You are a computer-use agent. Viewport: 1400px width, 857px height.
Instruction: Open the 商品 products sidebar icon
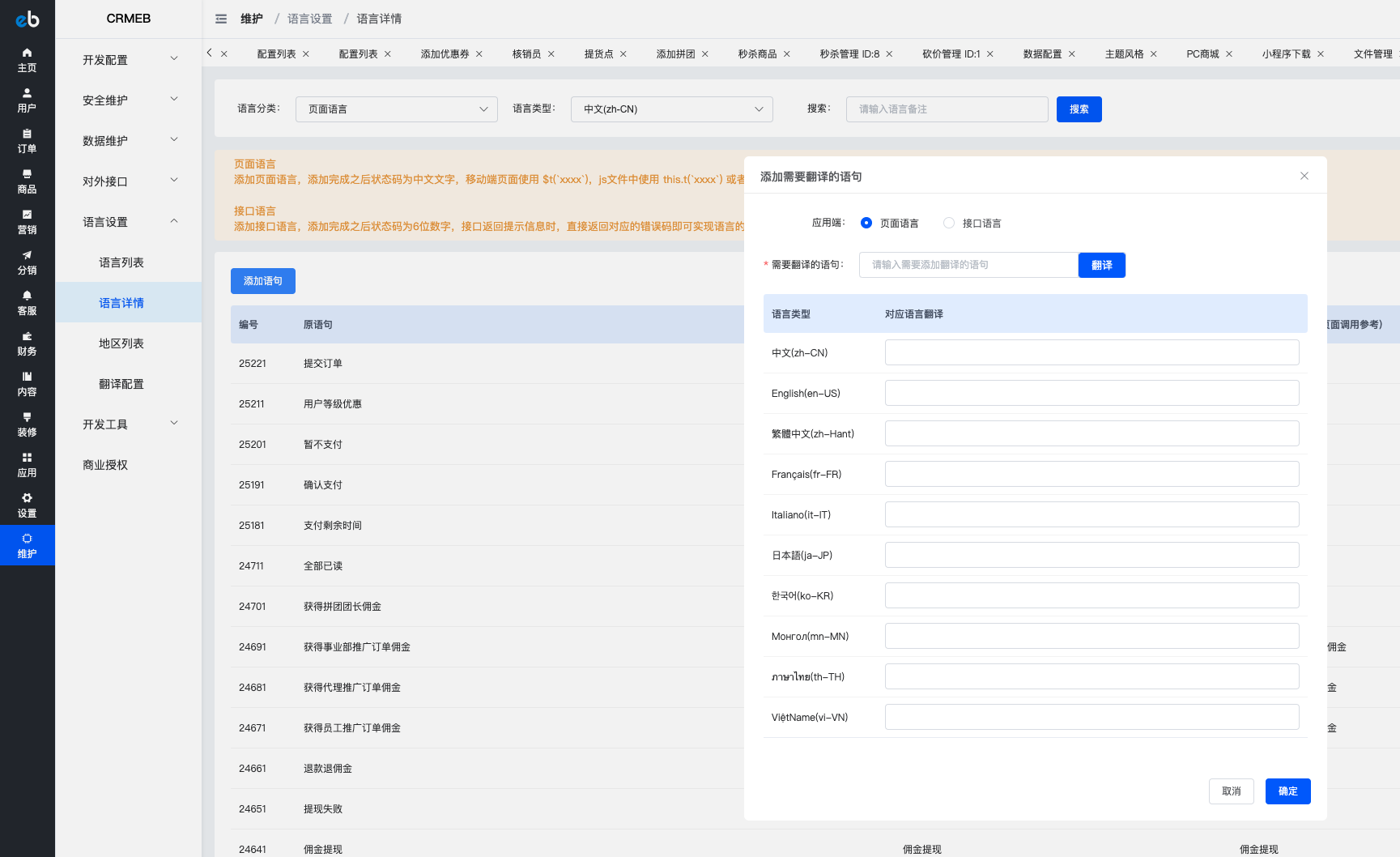(x=27, y=181)
